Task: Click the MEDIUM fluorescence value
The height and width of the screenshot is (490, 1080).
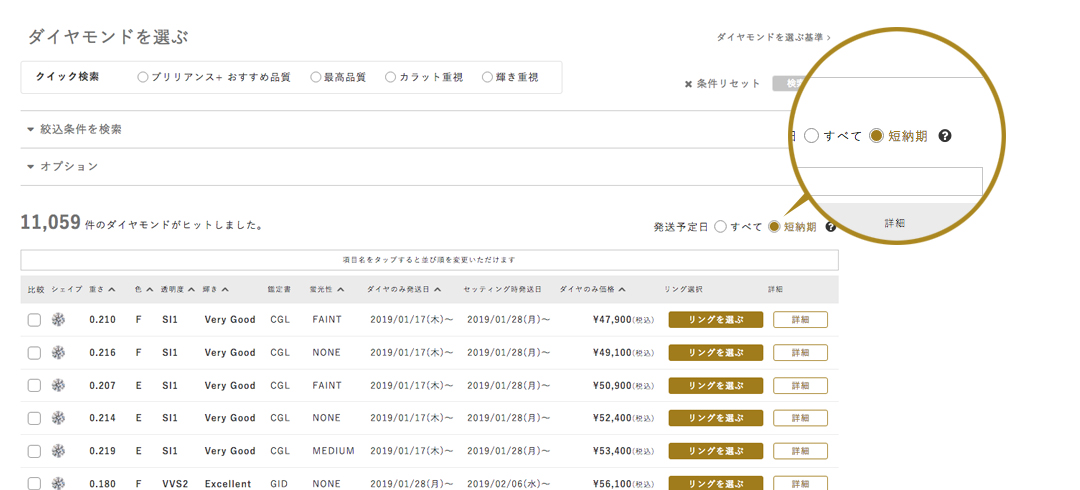Action: pos(333,451)
